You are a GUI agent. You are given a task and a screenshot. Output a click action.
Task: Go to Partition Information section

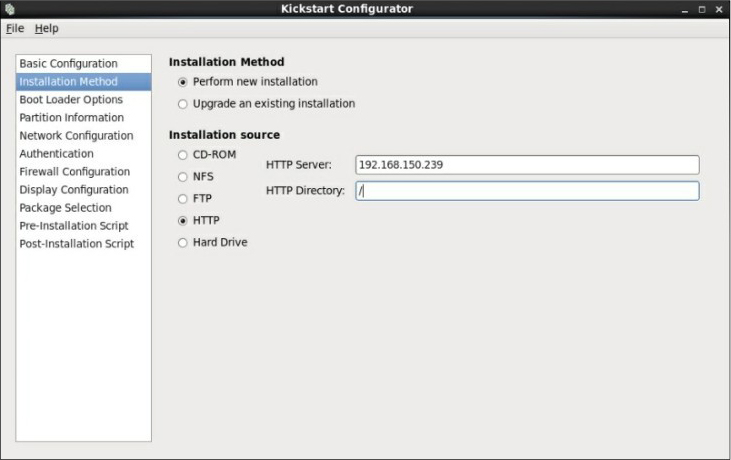click(83, 117)
